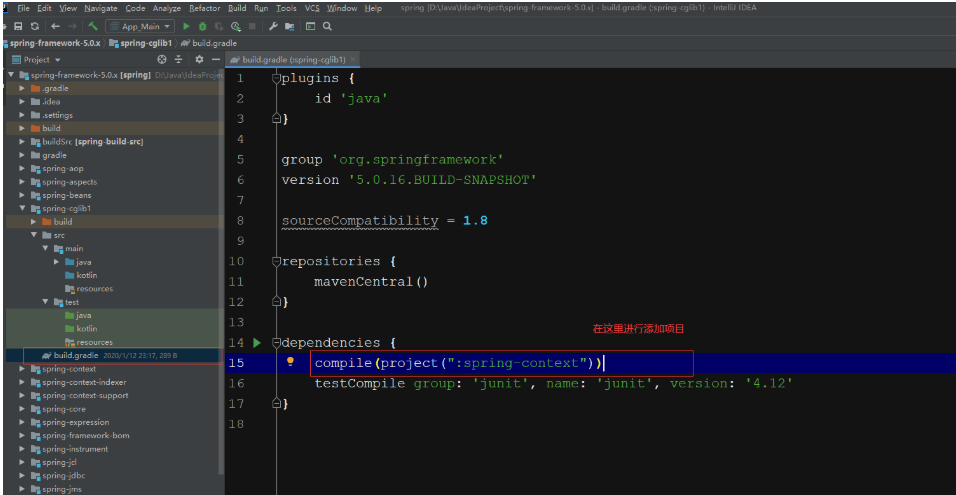Open Project panel gear options
This screenshot has width=956, height=495.
click(199, 60)
